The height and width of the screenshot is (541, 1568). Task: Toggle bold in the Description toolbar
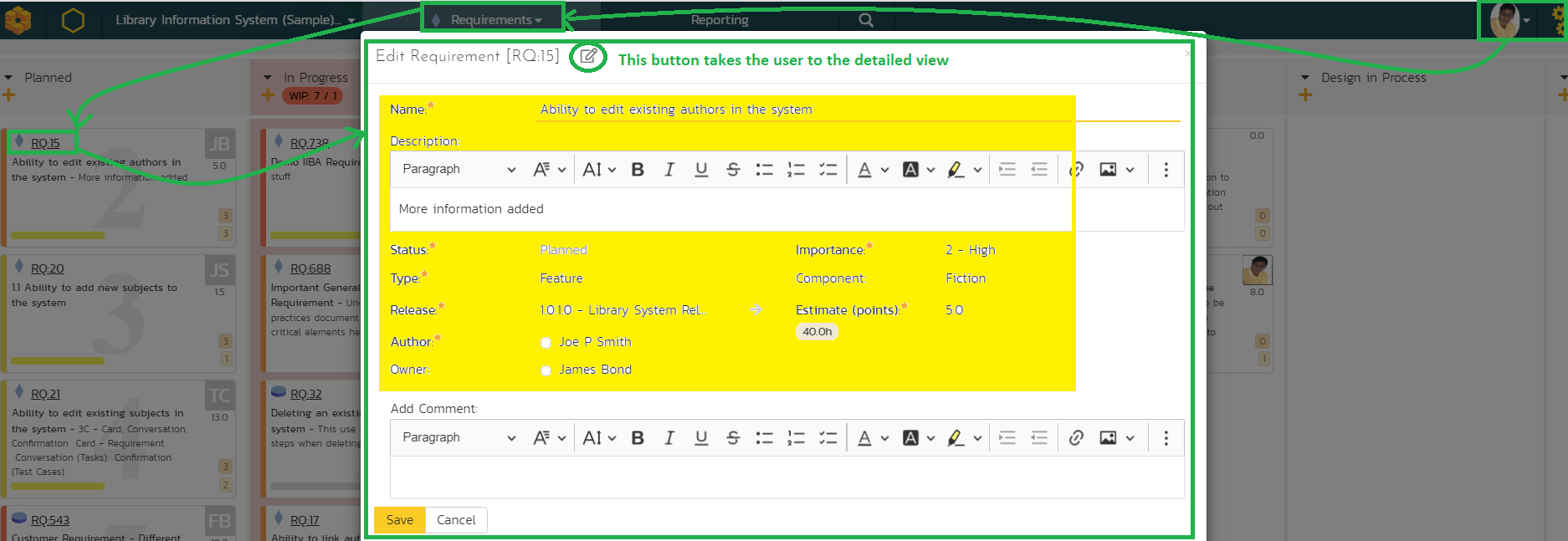coord(638,170)
